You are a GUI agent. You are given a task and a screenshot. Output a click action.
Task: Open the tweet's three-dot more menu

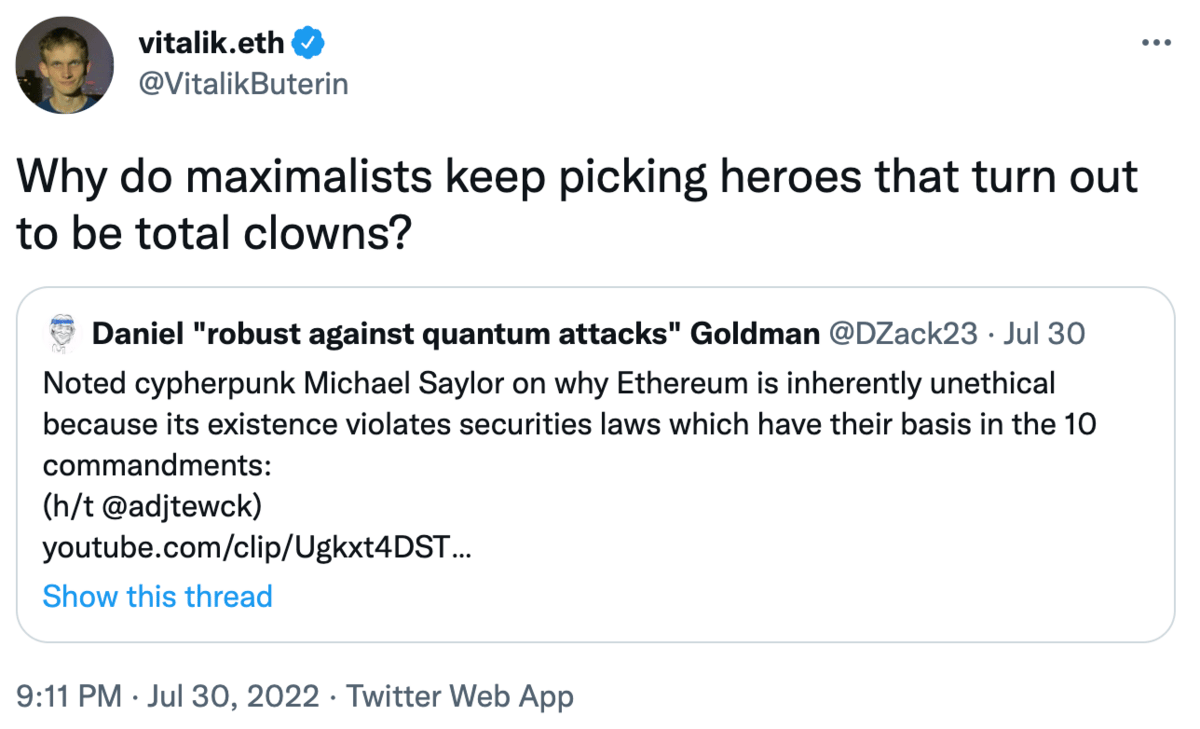point(1155,42)
